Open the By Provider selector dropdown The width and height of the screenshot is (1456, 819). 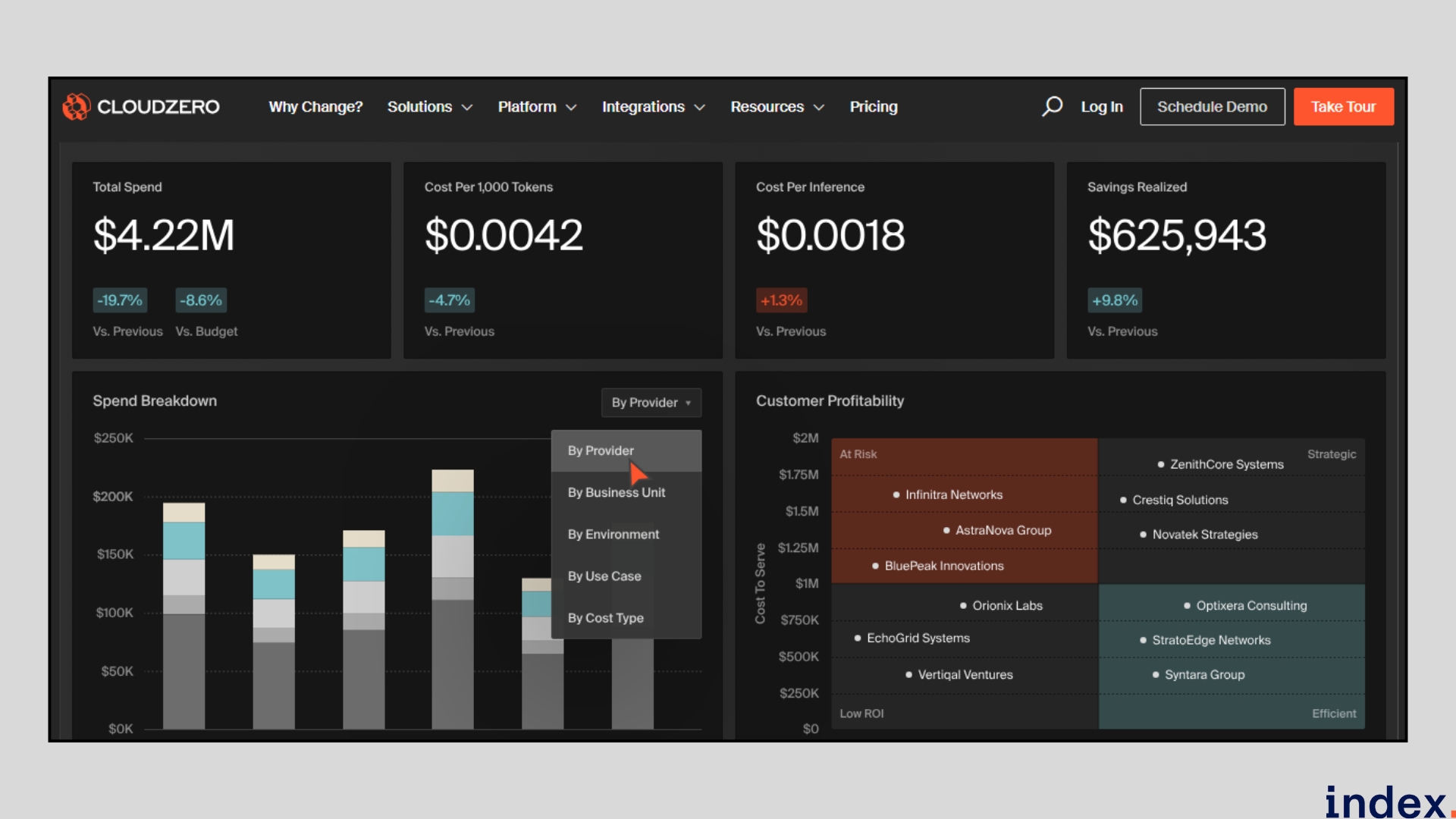tap(651, 403)
